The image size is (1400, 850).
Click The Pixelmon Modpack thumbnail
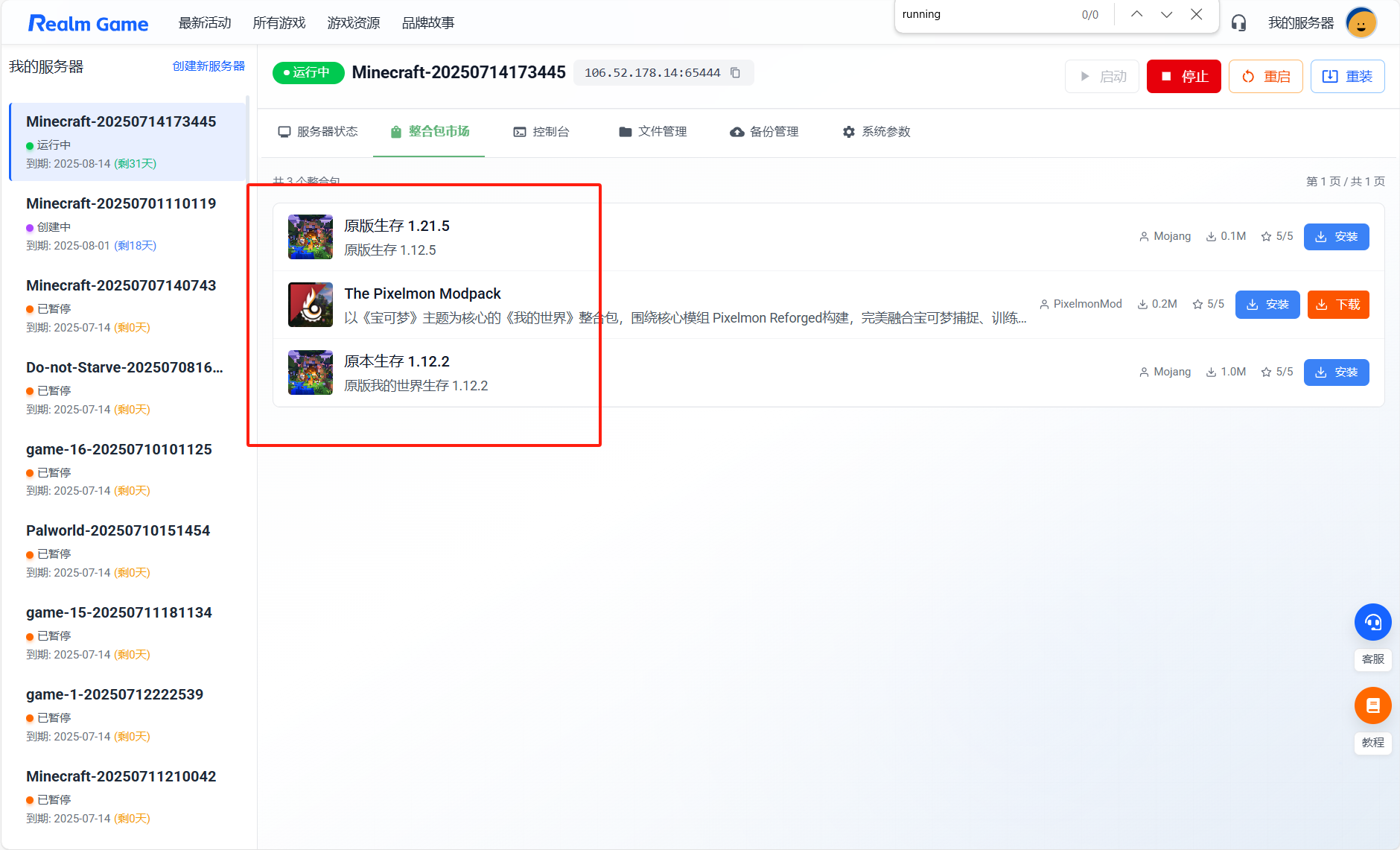[x=311, y=305]
